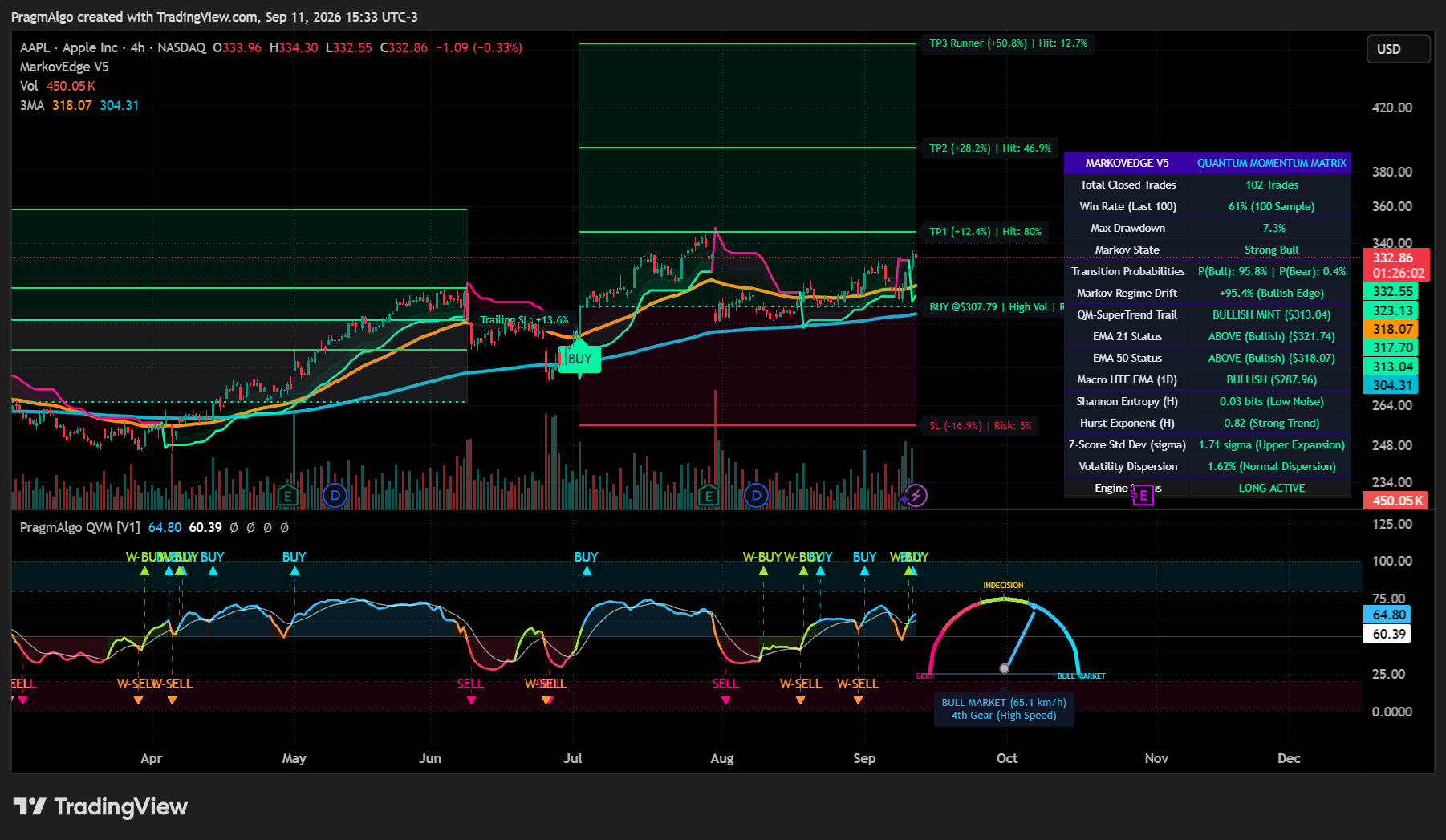Click the Trailing SL +13.6% label
1446x840 pixels.
(524, 320)
